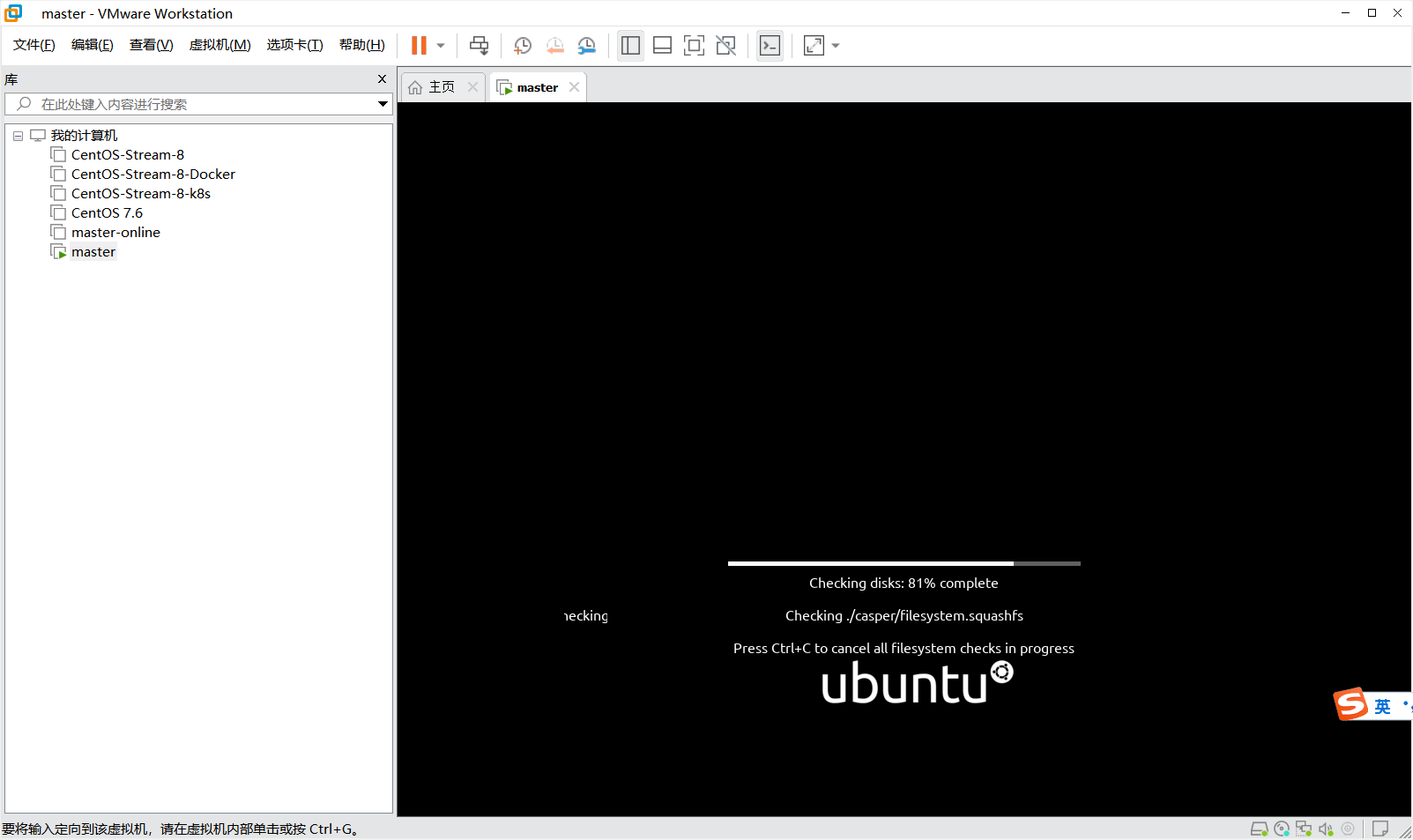
Task: Expand the library search dropdown arrow
Action: (x=383, y=104)
